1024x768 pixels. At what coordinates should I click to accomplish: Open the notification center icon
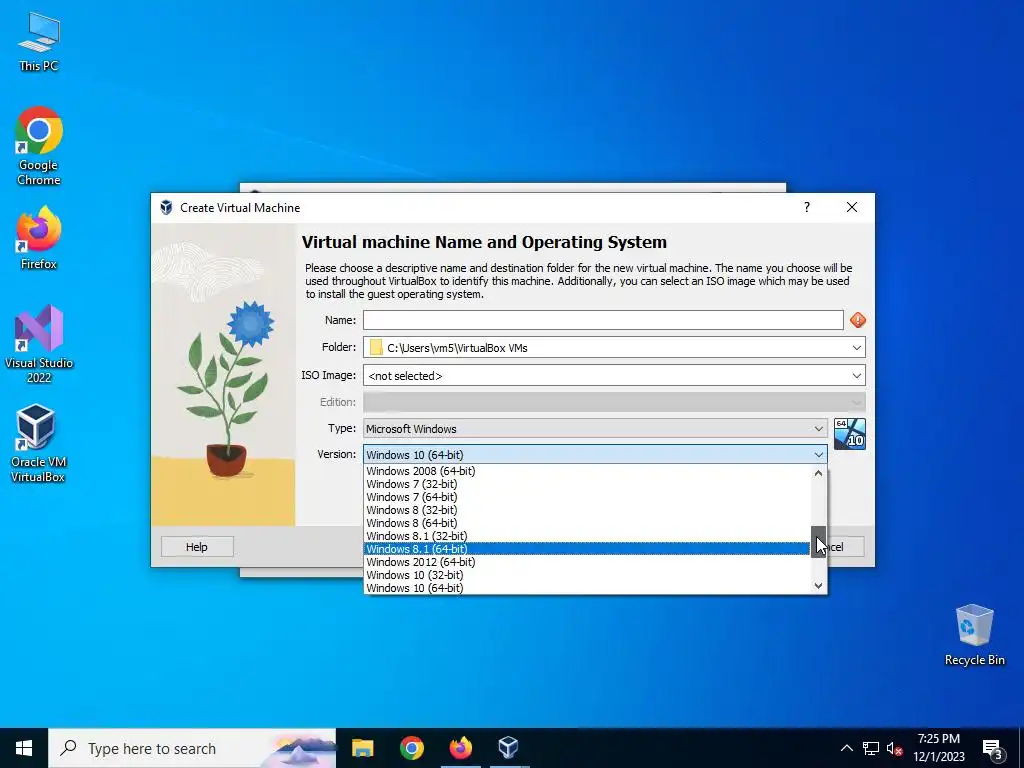pyautogui.click(x=993, y=749)
